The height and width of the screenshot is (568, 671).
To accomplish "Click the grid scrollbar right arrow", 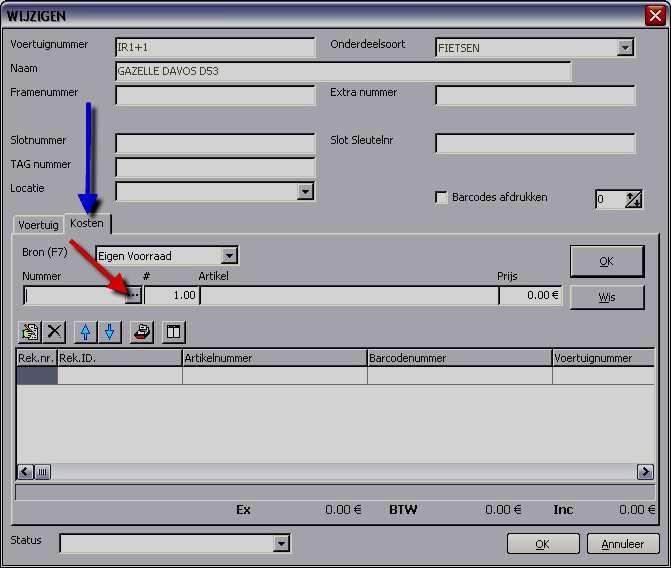I will coord(645,472).
